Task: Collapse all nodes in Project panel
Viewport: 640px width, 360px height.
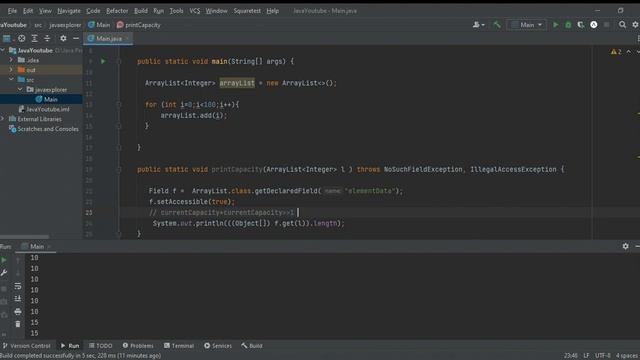Action: (x=47, y=38)
